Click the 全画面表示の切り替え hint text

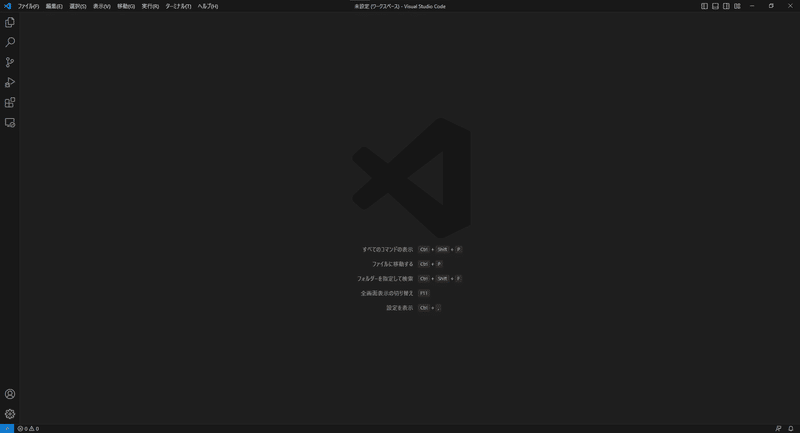tap(387, 293)
